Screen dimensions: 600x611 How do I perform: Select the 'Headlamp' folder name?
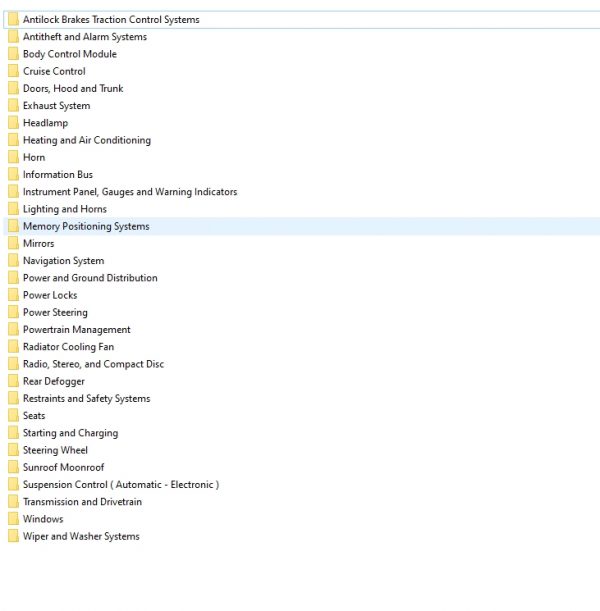coord(46,123)
